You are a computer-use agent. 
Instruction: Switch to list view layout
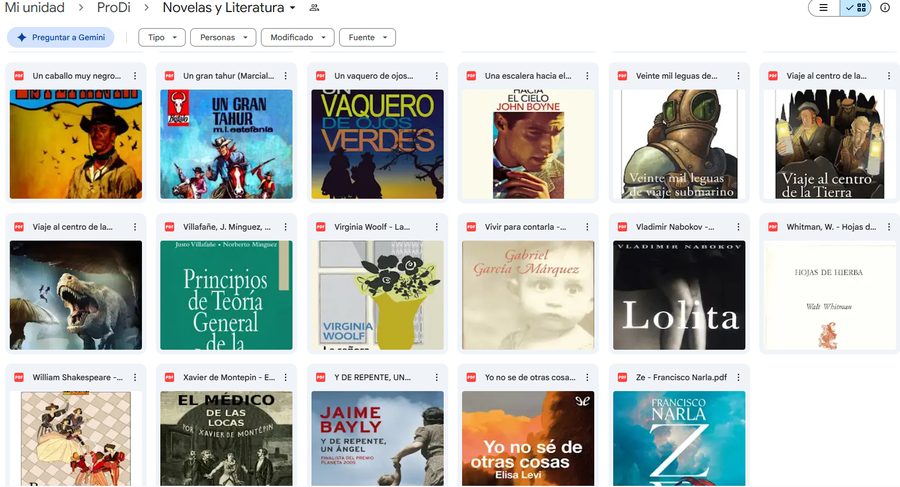[824, 7]
